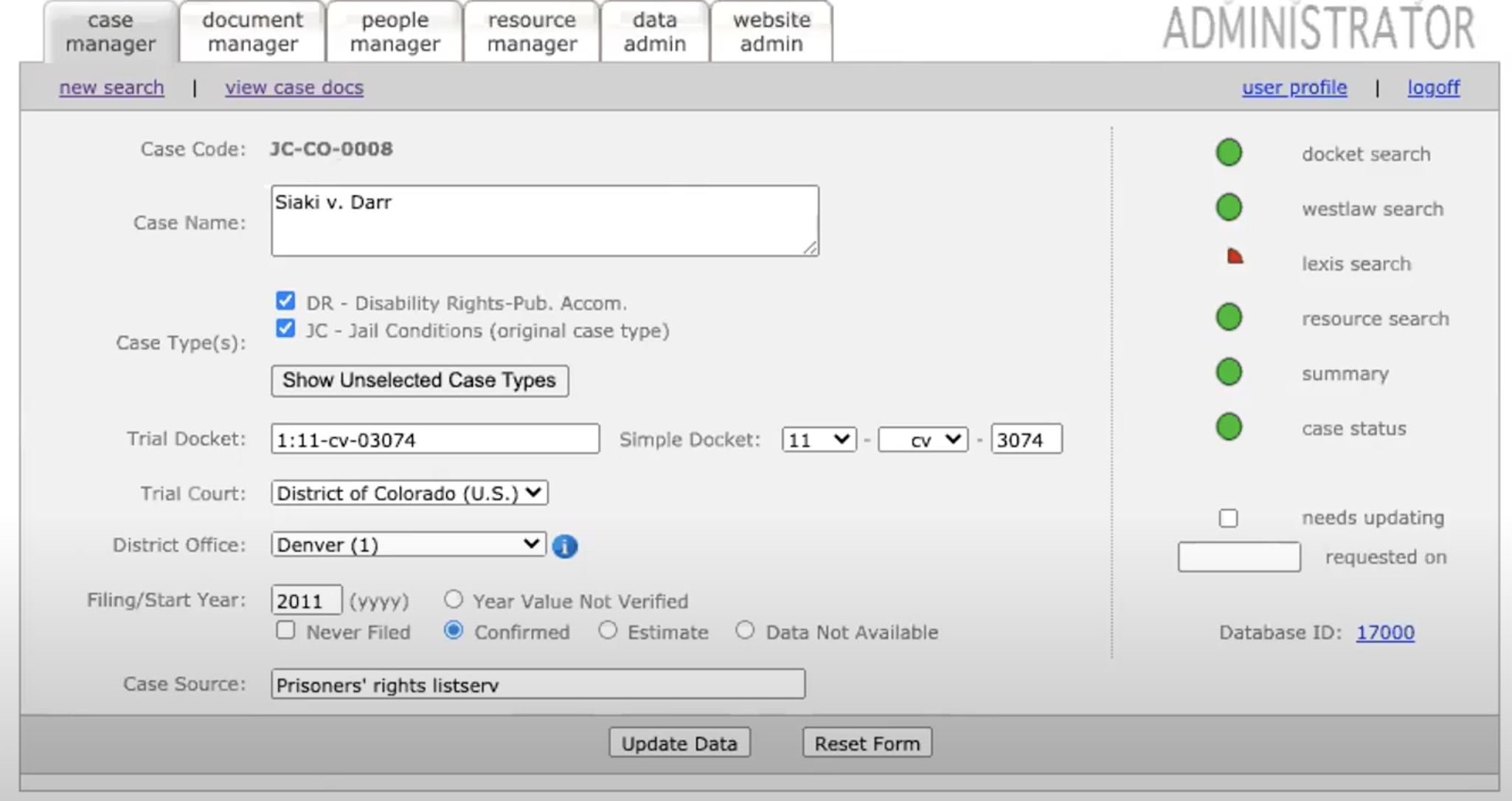1512x801 pixels.
Task: Open Database ID 17000 link
Action: coord(1384,632)
